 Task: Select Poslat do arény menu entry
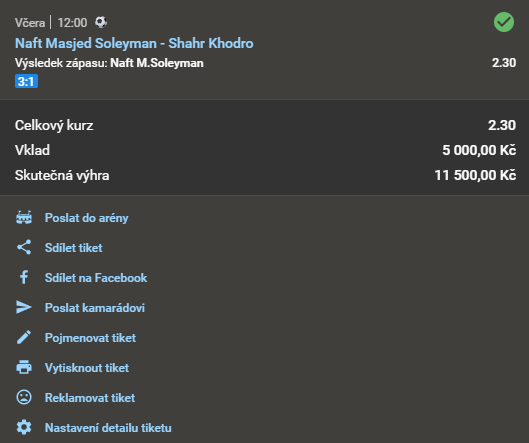pyautogui.click(x=86, y=218)
